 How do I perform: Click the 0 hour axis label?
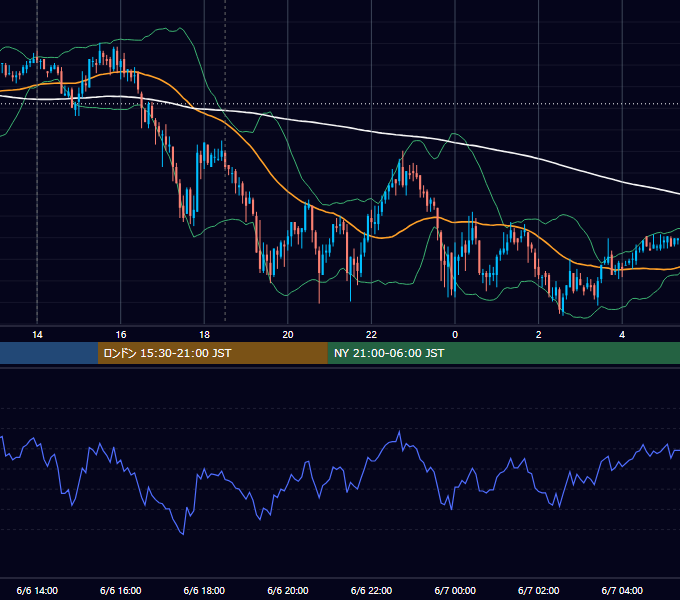tap(455, 335)
